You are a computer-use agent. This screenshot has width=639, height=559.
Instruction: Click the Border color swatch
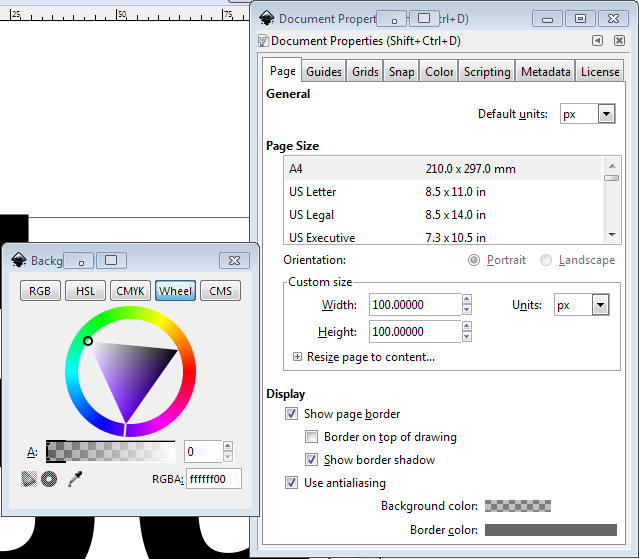pos(551,530)
